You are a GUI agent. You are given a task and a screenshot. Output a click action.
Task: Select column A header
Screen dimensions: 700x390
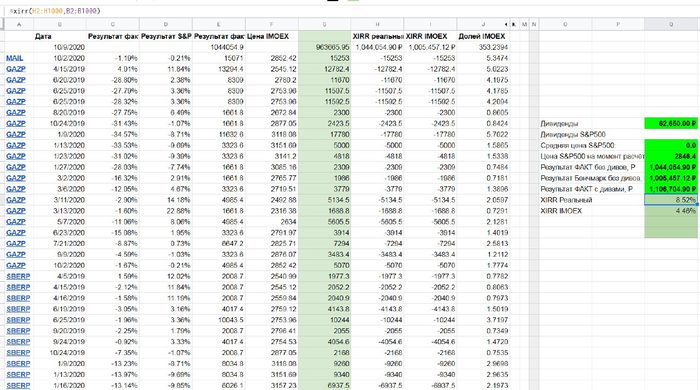pos(19,25)
